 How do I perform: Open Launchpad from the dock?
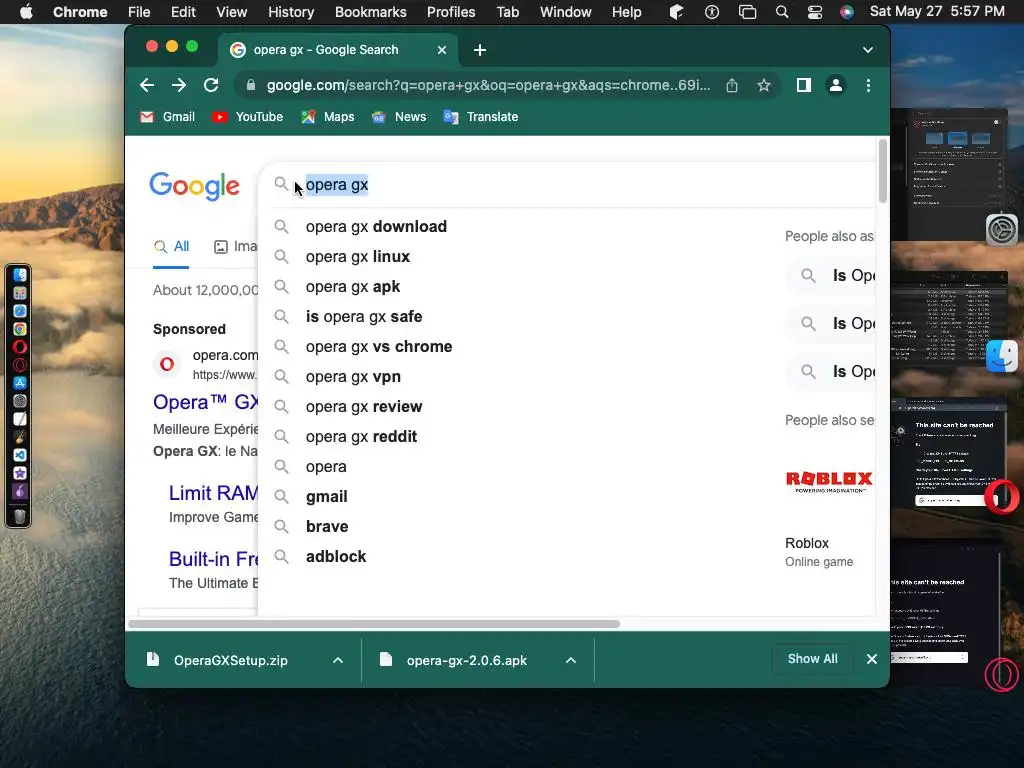(20, 293)
